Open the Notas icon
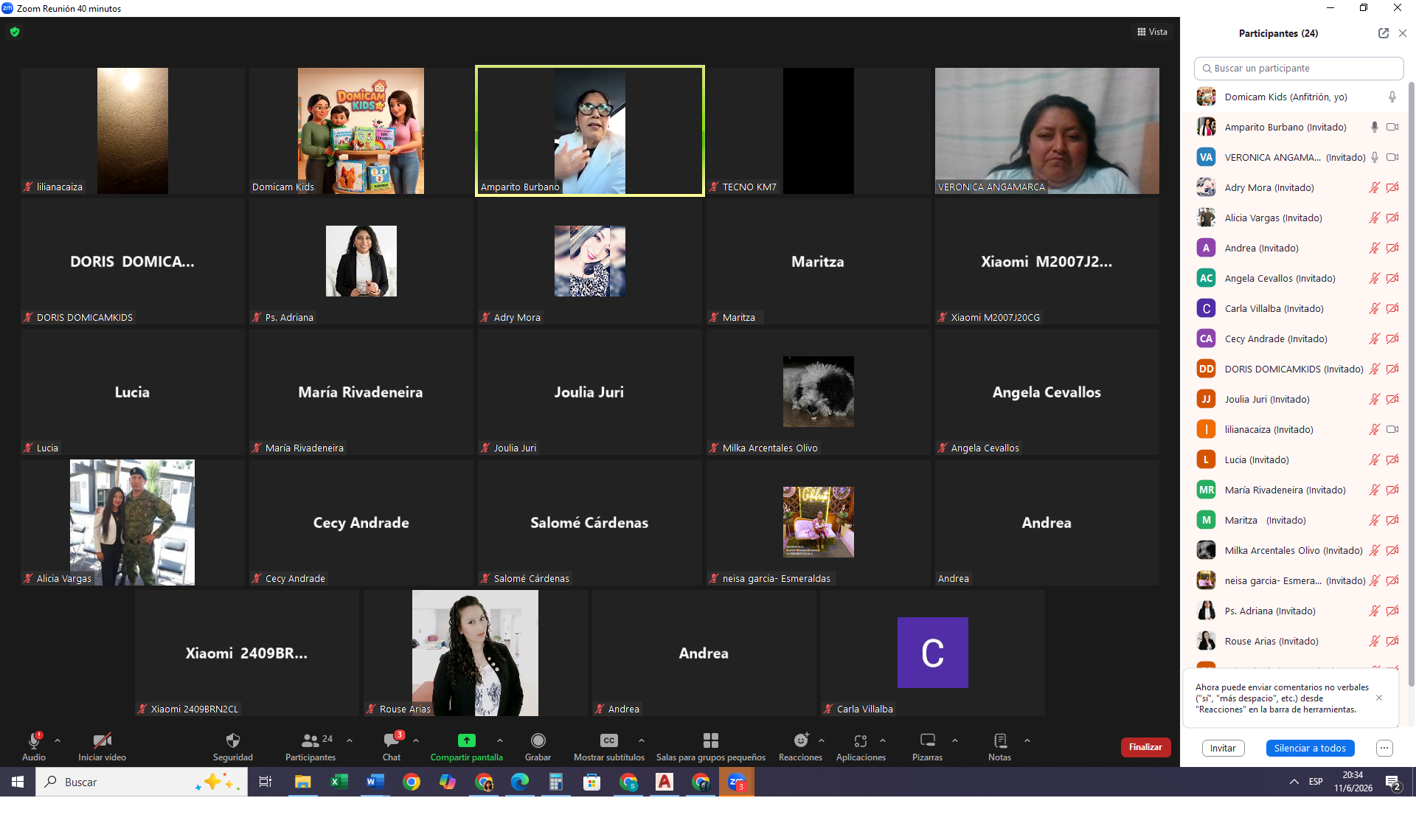This screenshot has width=1416, height=840. point(1000,740)
